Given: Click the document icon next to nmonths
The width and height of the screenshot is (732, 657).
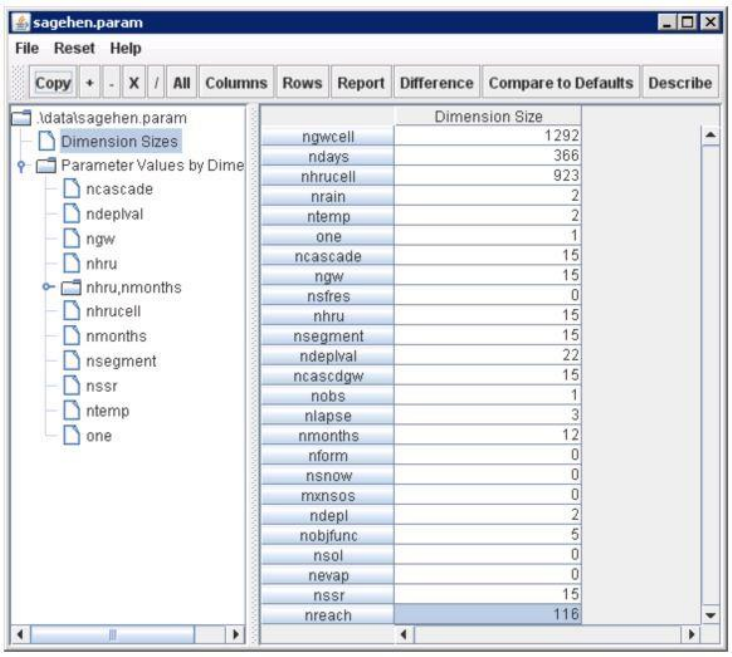Looking at the screenshot, I should [71, 336].
